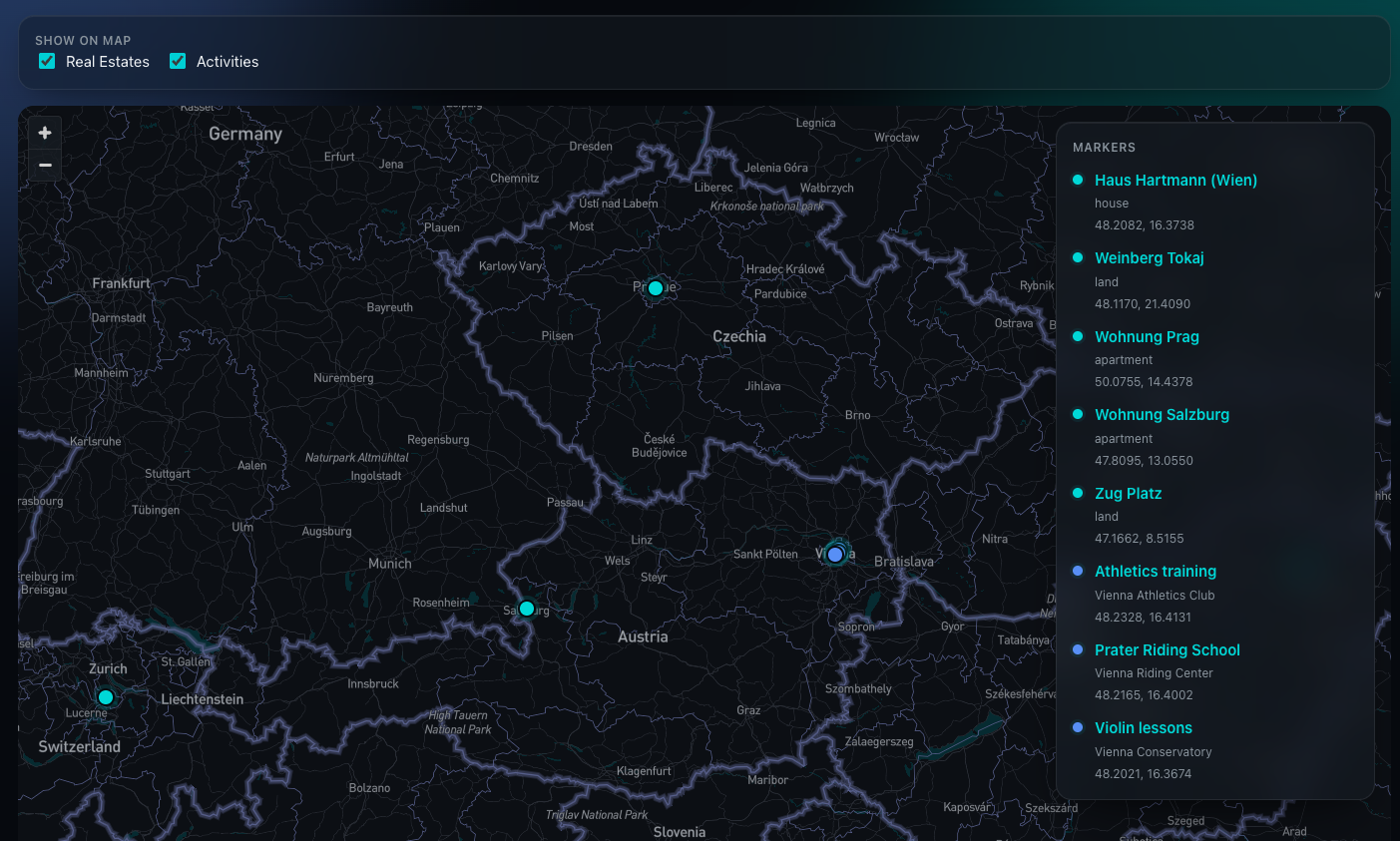Click the blue dot beside Prater Riding School

(1078, 649)
